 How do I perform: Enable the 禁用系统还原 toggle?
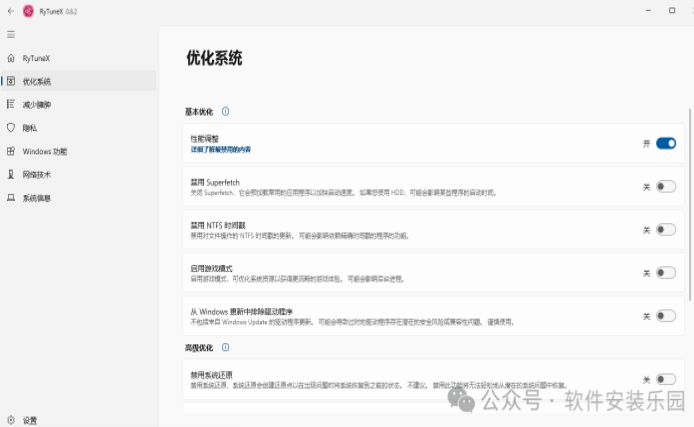click(666, 379)
